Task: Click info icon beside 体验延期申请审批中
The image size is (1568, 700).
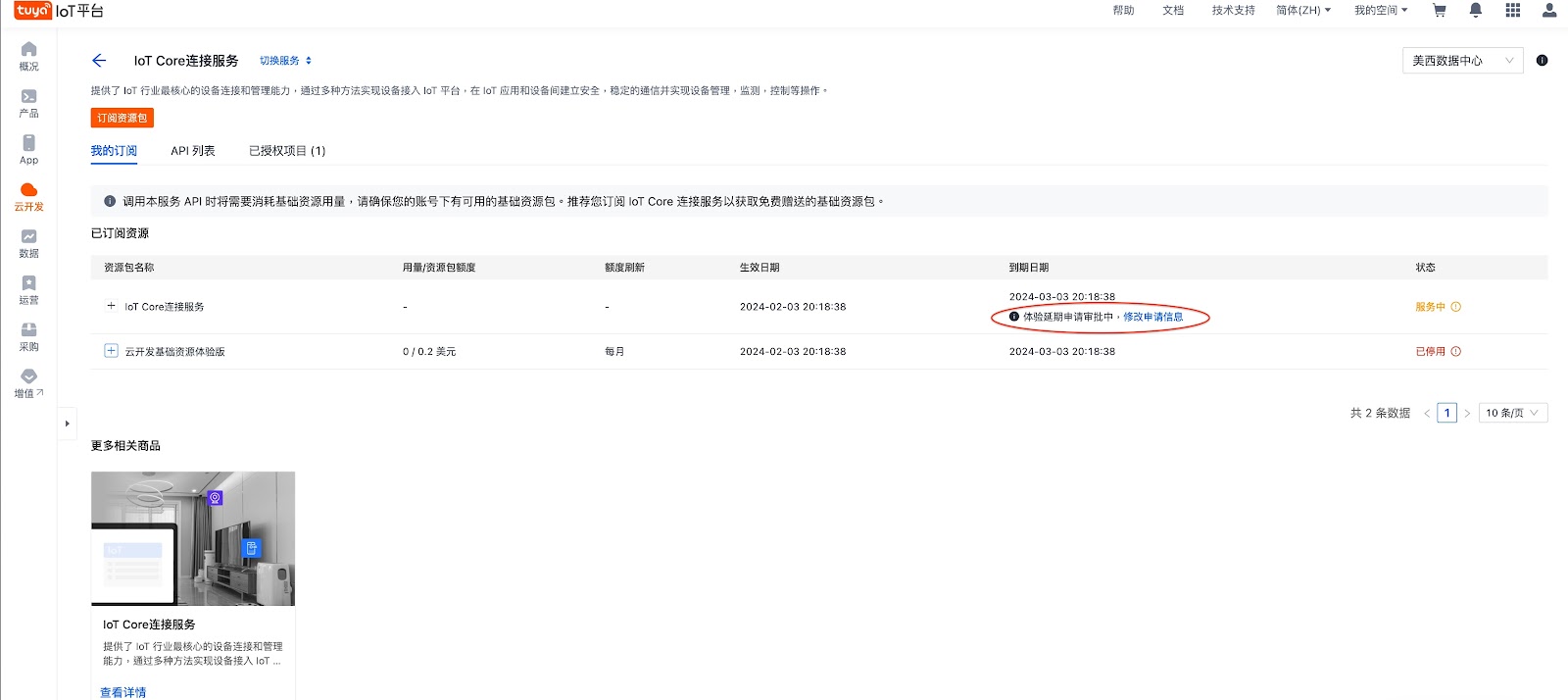Action: point(1014,317)
